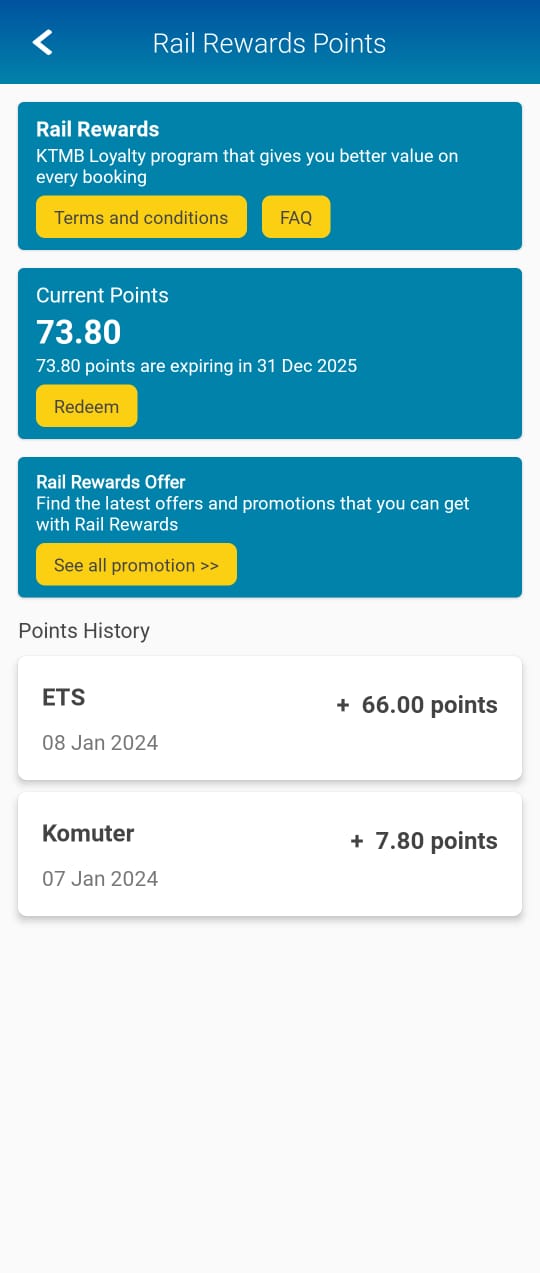Open the Komuter points history entry

270,854
